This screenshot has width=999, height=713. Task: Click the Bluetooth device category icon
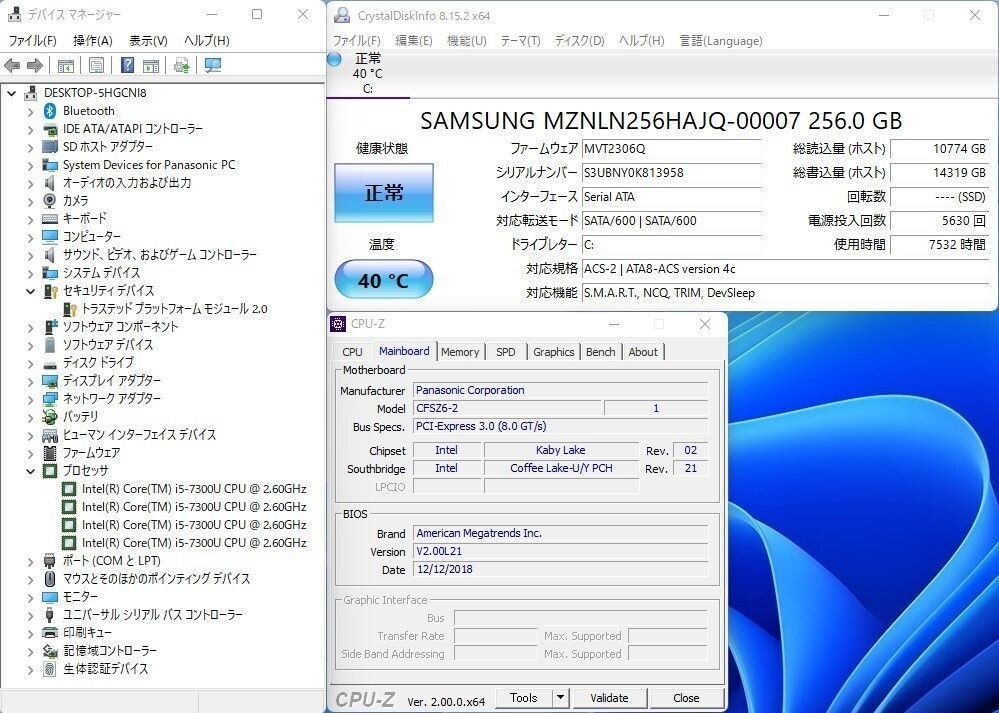[x=50, y=111]
